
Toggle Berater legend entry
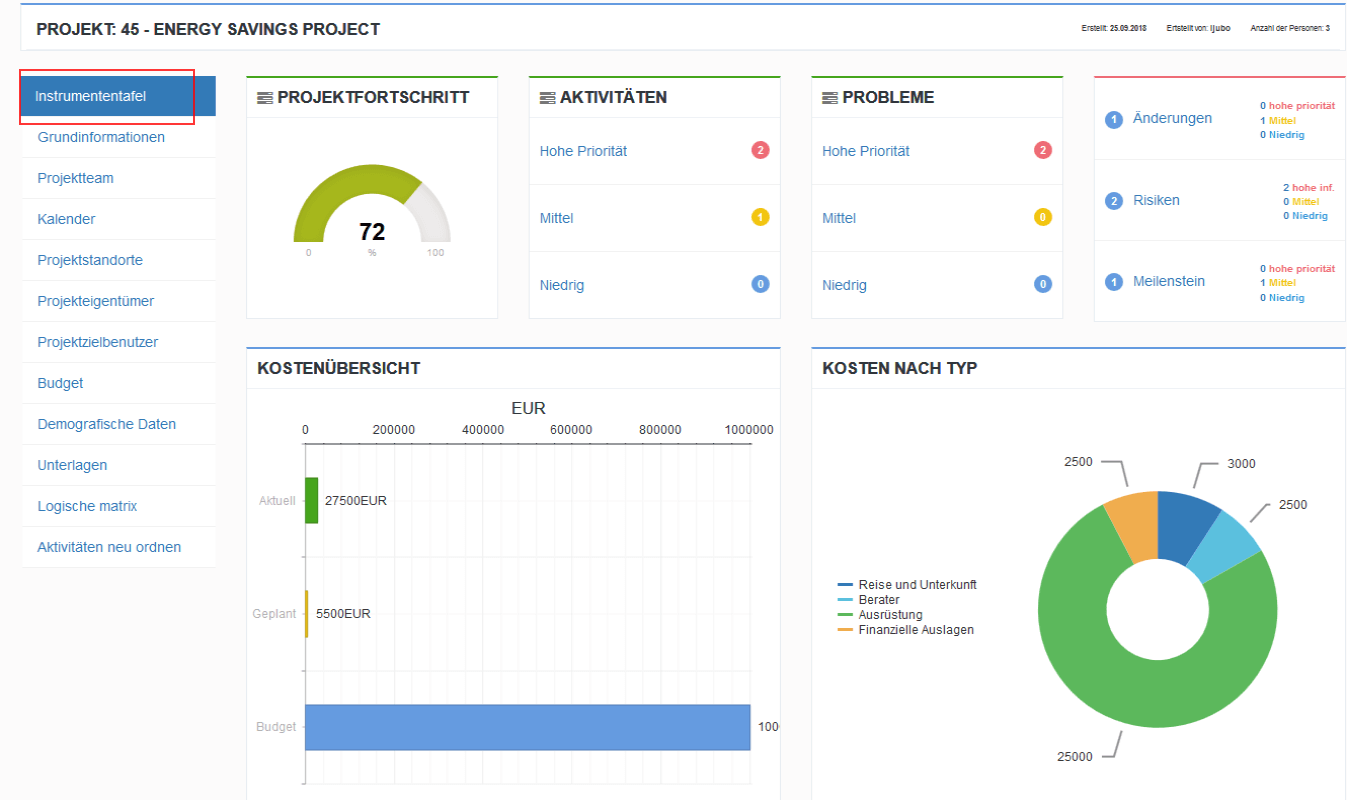868,600
